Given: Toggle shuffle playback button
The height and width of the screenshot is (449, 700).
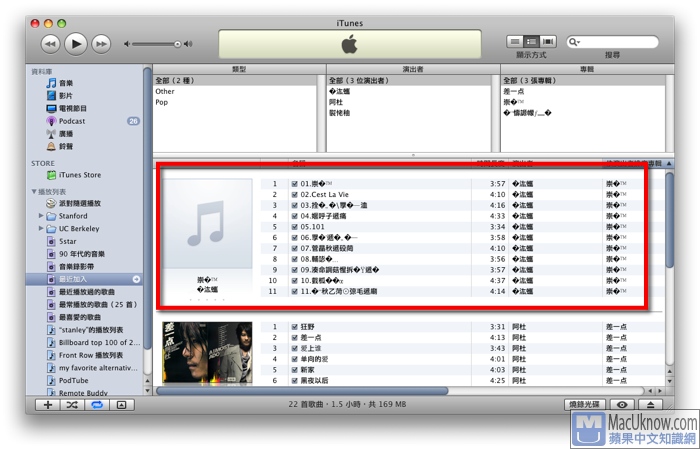Looking at the screenshot, I should pyautogui.click(x=72, y=405).
